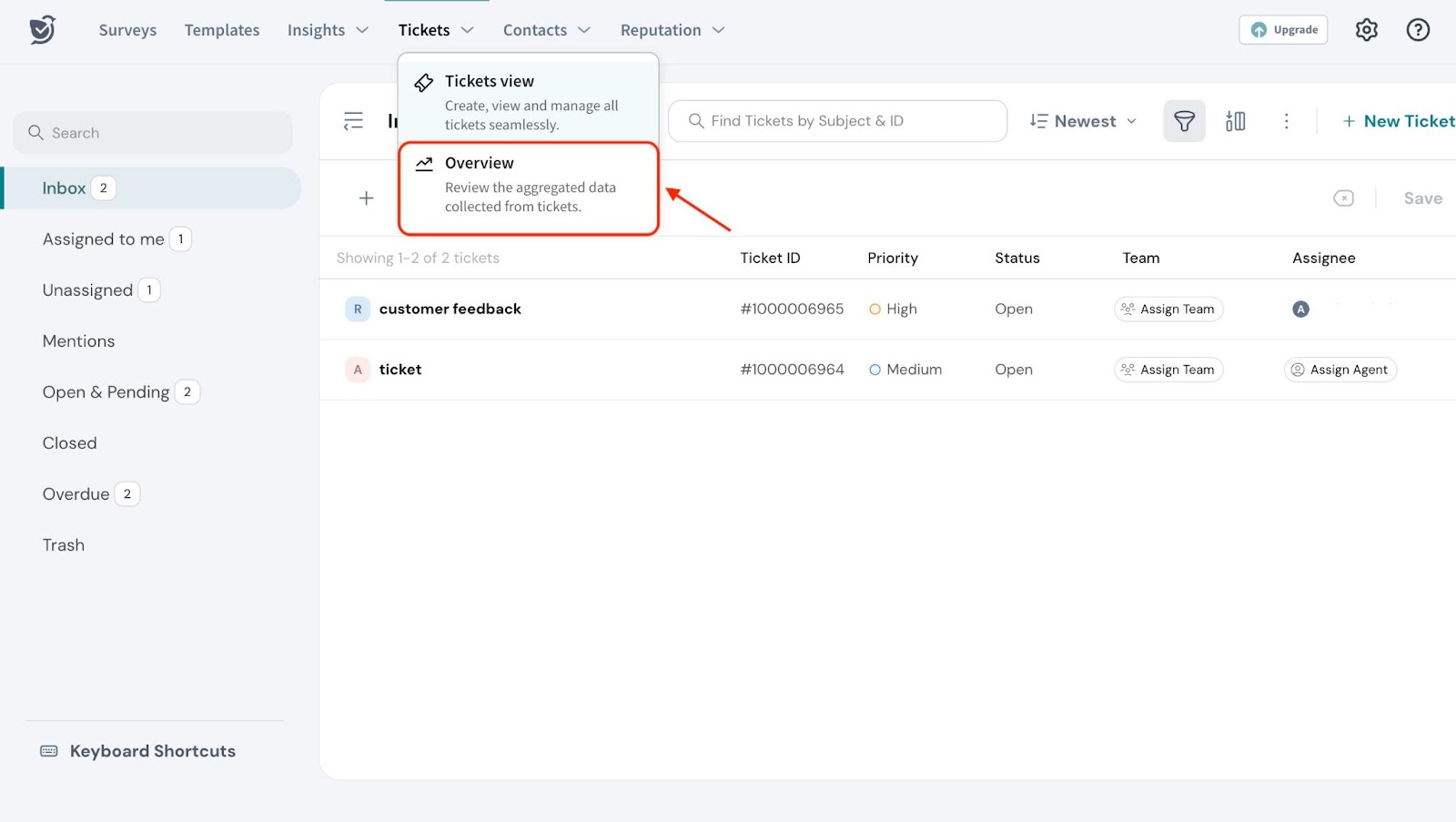Toggle the ticket filter funnel icon
This screenshot has height=822, width=1456.
coord(1184,121)
